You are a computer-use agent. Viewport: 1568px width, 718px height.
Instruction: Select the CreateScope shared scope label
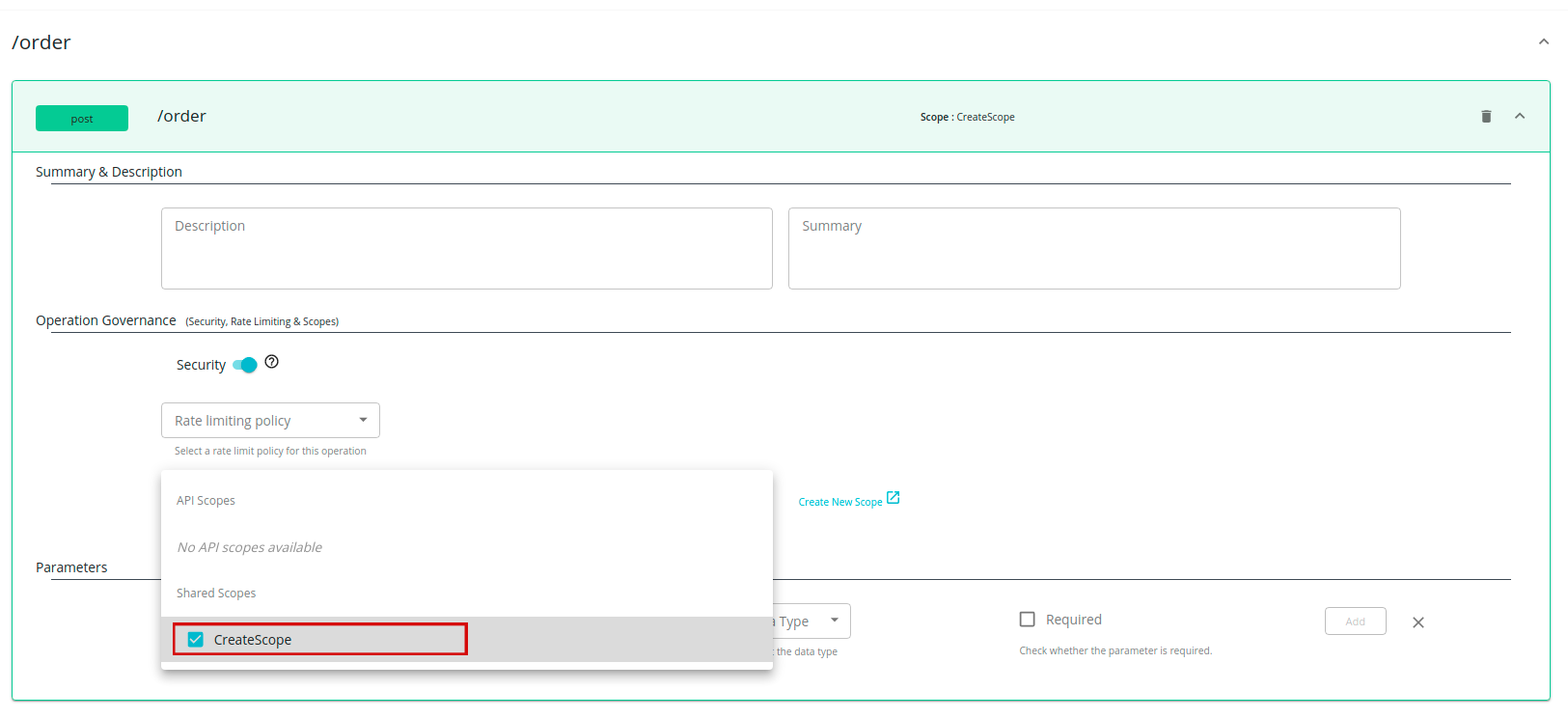(x=253, y=640)
